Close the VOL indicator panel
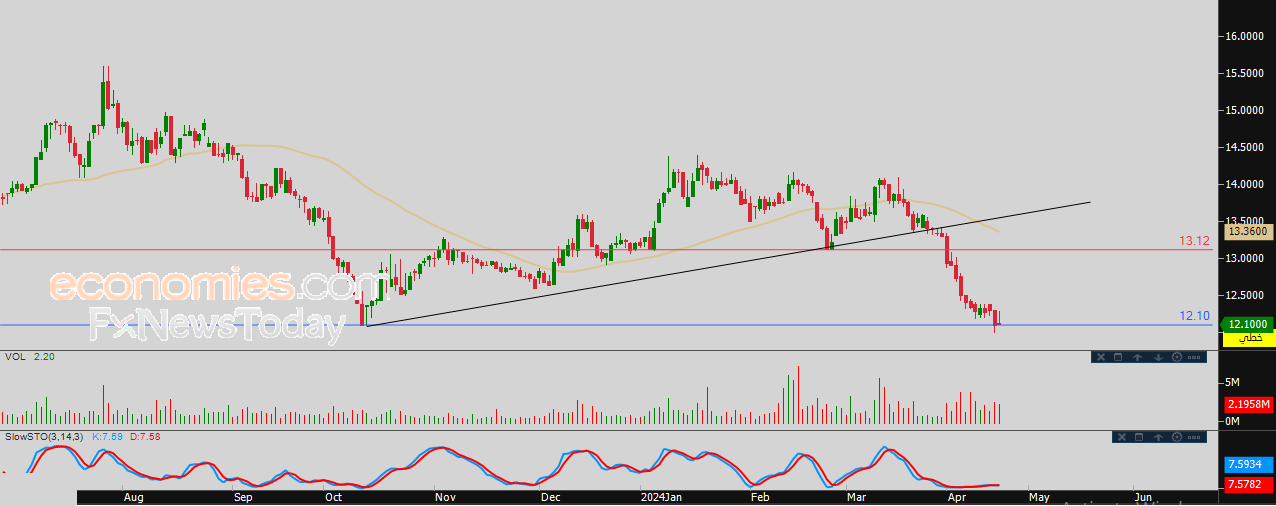The image size is (1276, 506). (x=1101, y=357)
